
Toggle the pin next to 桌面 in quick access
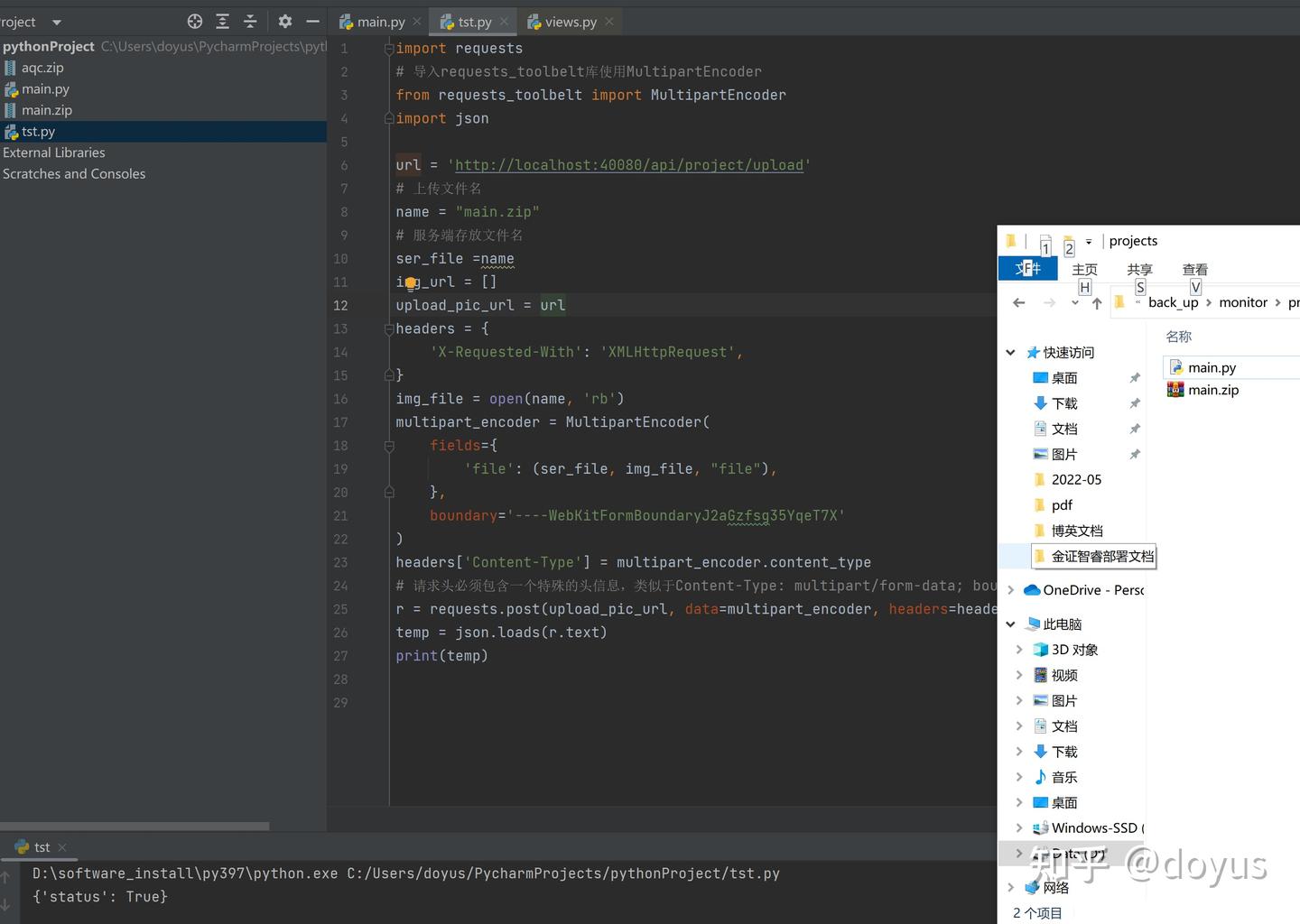1135,378
